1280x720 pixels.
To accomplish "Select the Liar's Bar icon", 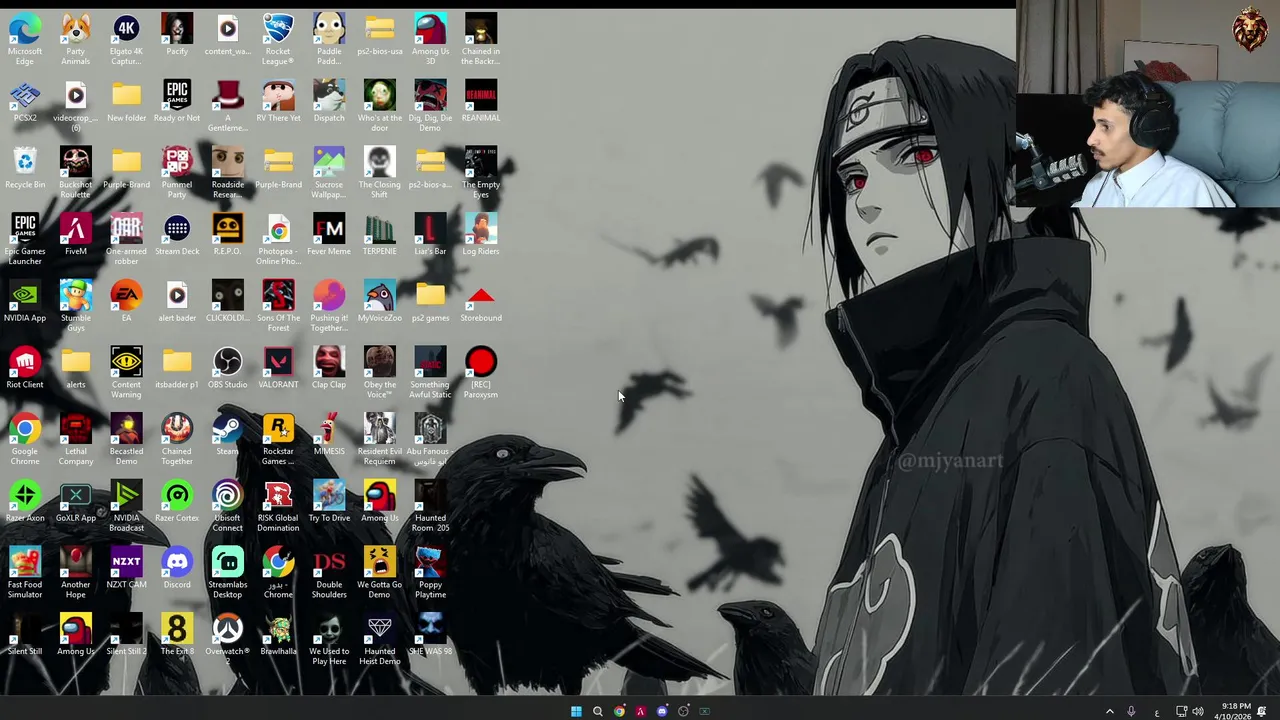I will click(430, 235).
